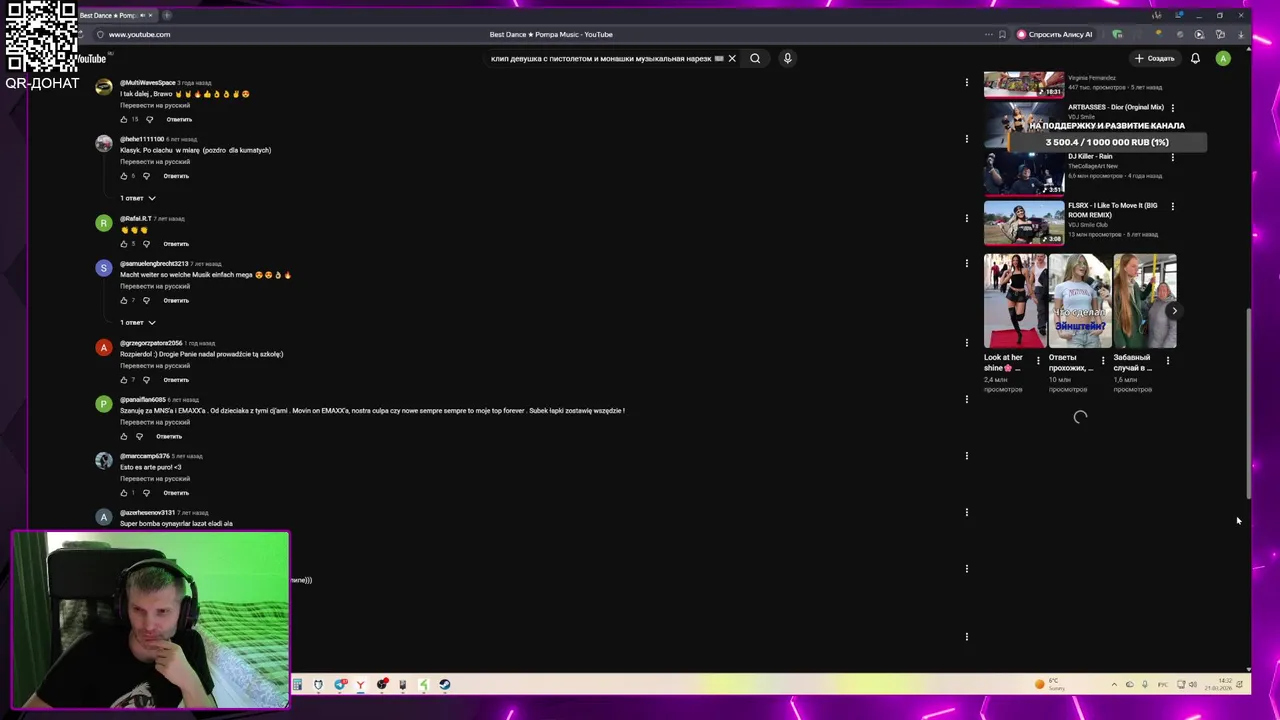Image resolution: width=1280 pixels, height=720 pixels.
Task: Dislike the @grzegorzpatora2056 comment
Action: click(146, 380)
